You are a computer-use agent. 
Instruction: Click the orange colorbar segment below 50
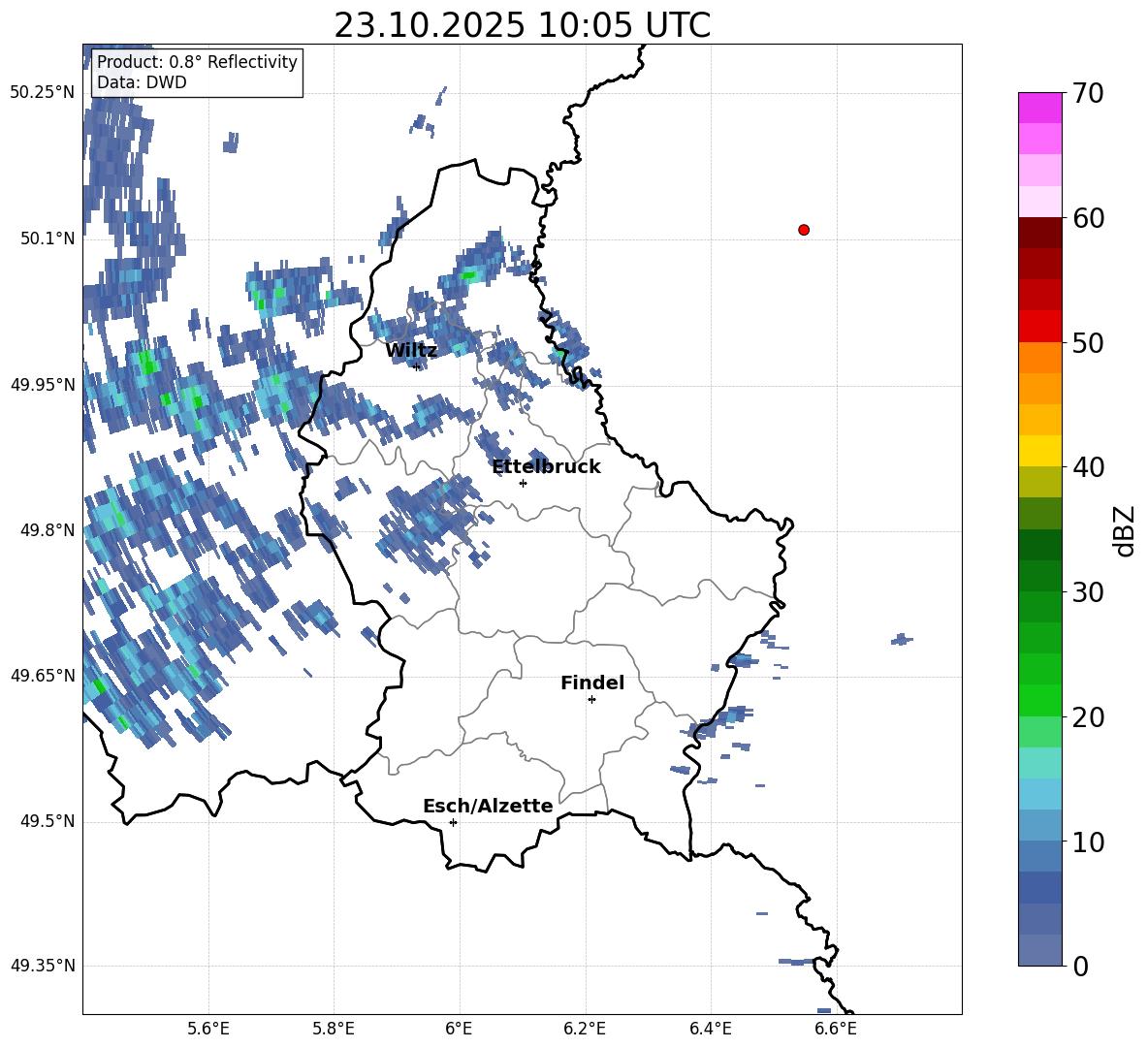(1039, 358)
